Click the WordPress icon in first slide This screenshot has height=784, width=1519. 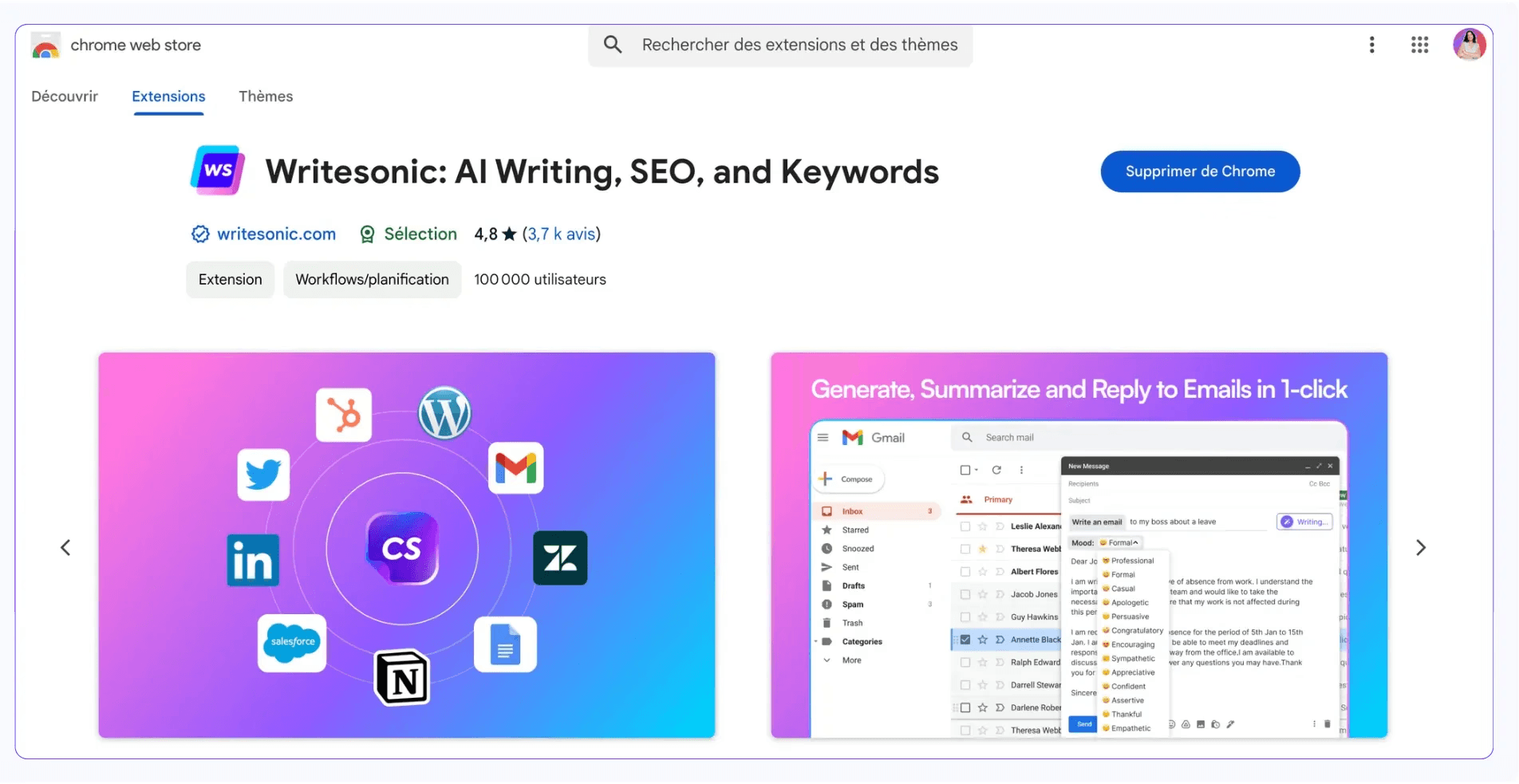coord(444,412)
